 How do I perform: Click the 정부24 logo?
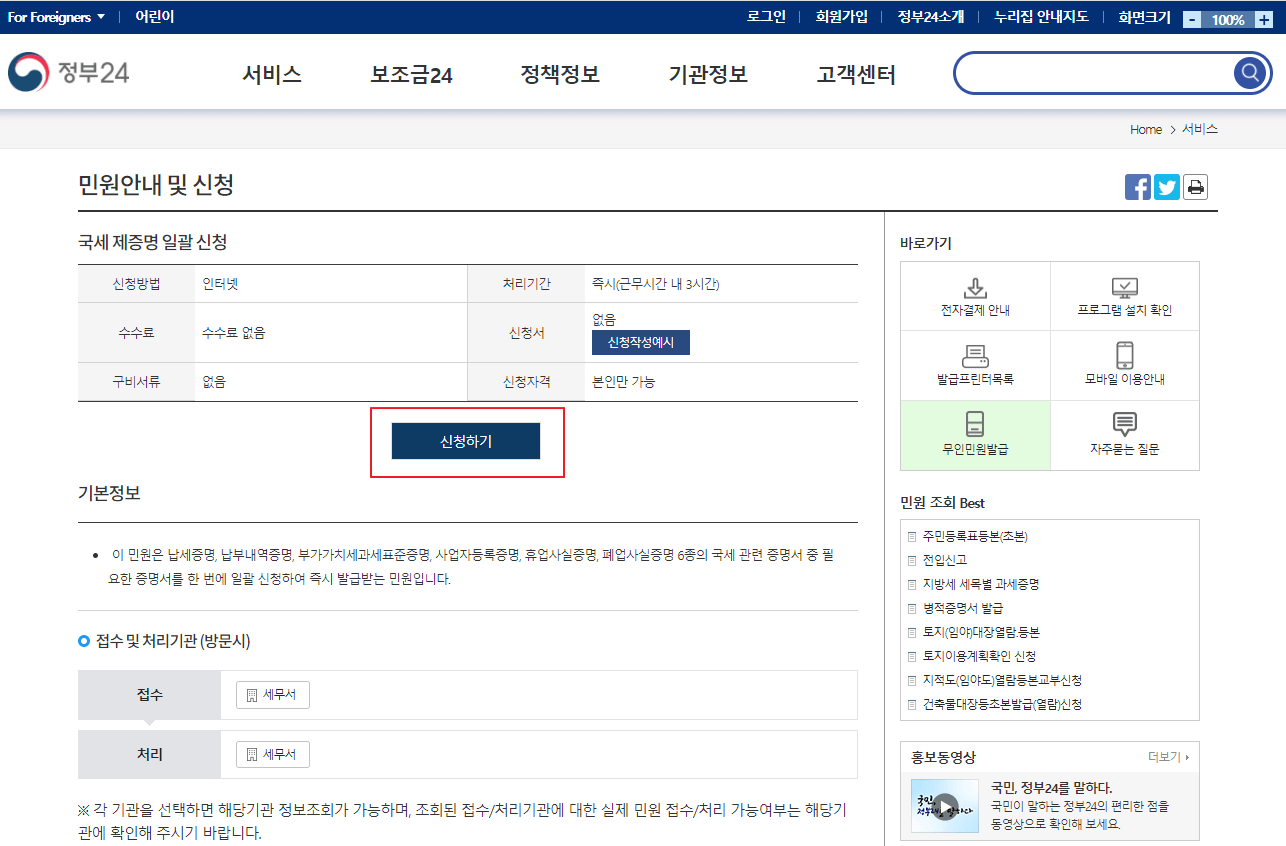(68, 73)
